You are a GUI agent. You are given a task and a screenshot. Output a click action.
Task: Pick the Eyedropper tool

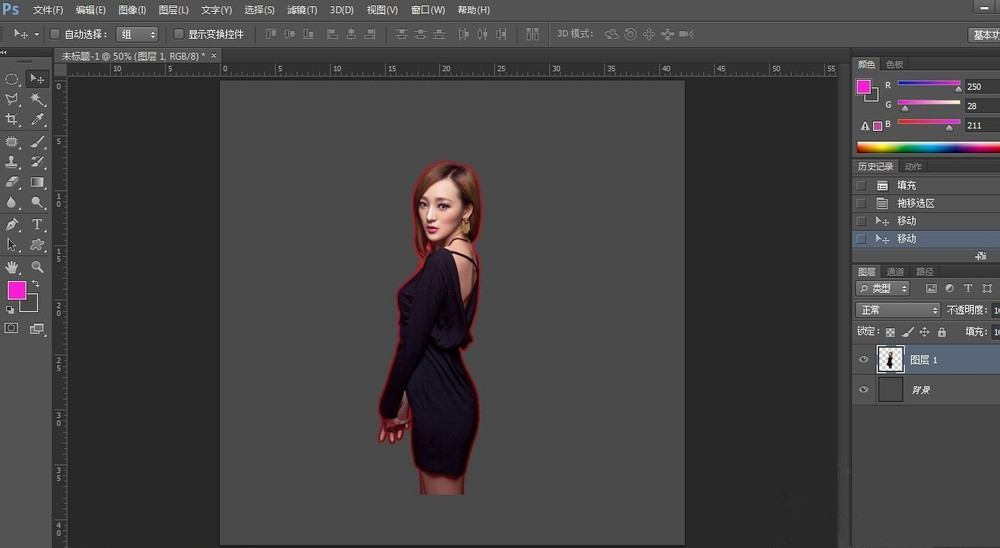38,120
